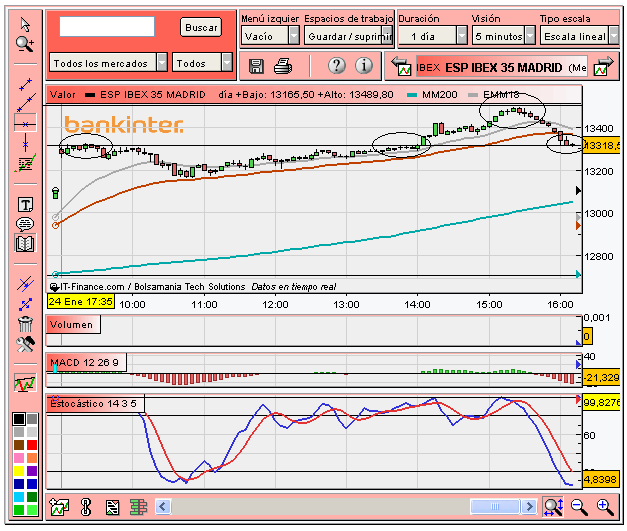Select the Fibonacci retracement lines tool
Screen dimensions: 627x531
pyautogui.click(x=25, y=163)
